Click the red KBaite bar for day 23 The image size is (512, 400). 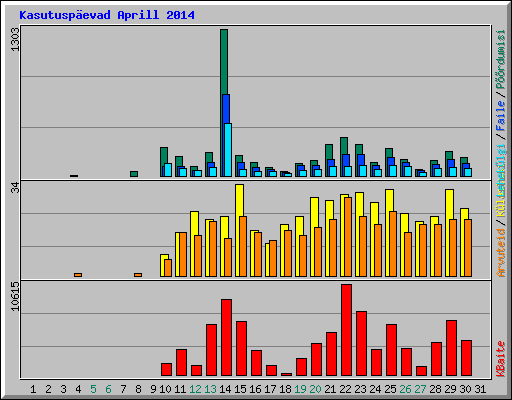(361, 343)
